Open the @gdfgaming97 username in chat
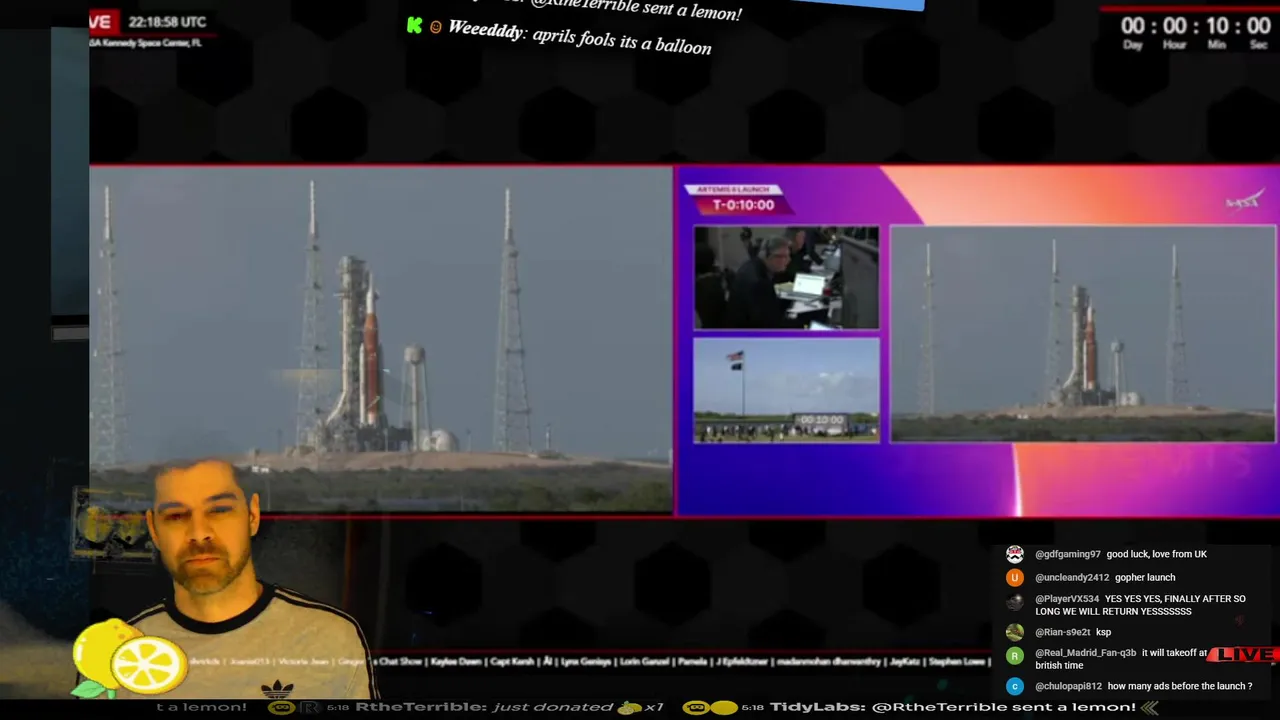Viewport: 1280px width, 720px height. click(x=1068, y=554)
